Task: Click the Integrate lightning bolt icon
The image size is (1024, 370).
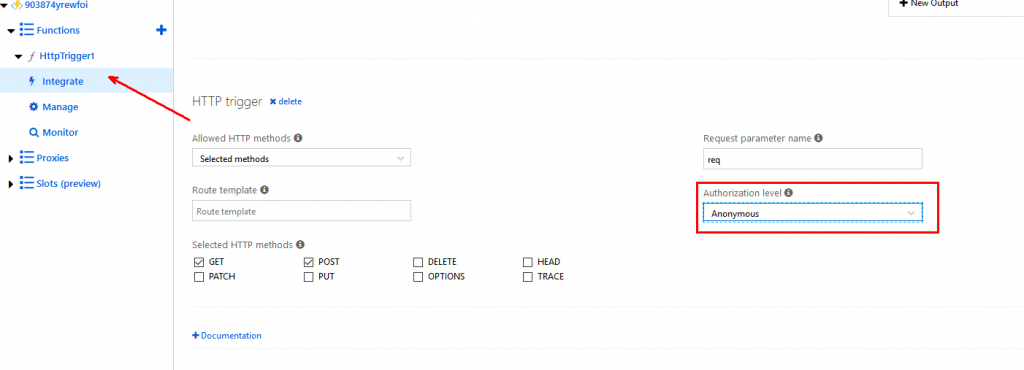Action: (x=31, y=82)
